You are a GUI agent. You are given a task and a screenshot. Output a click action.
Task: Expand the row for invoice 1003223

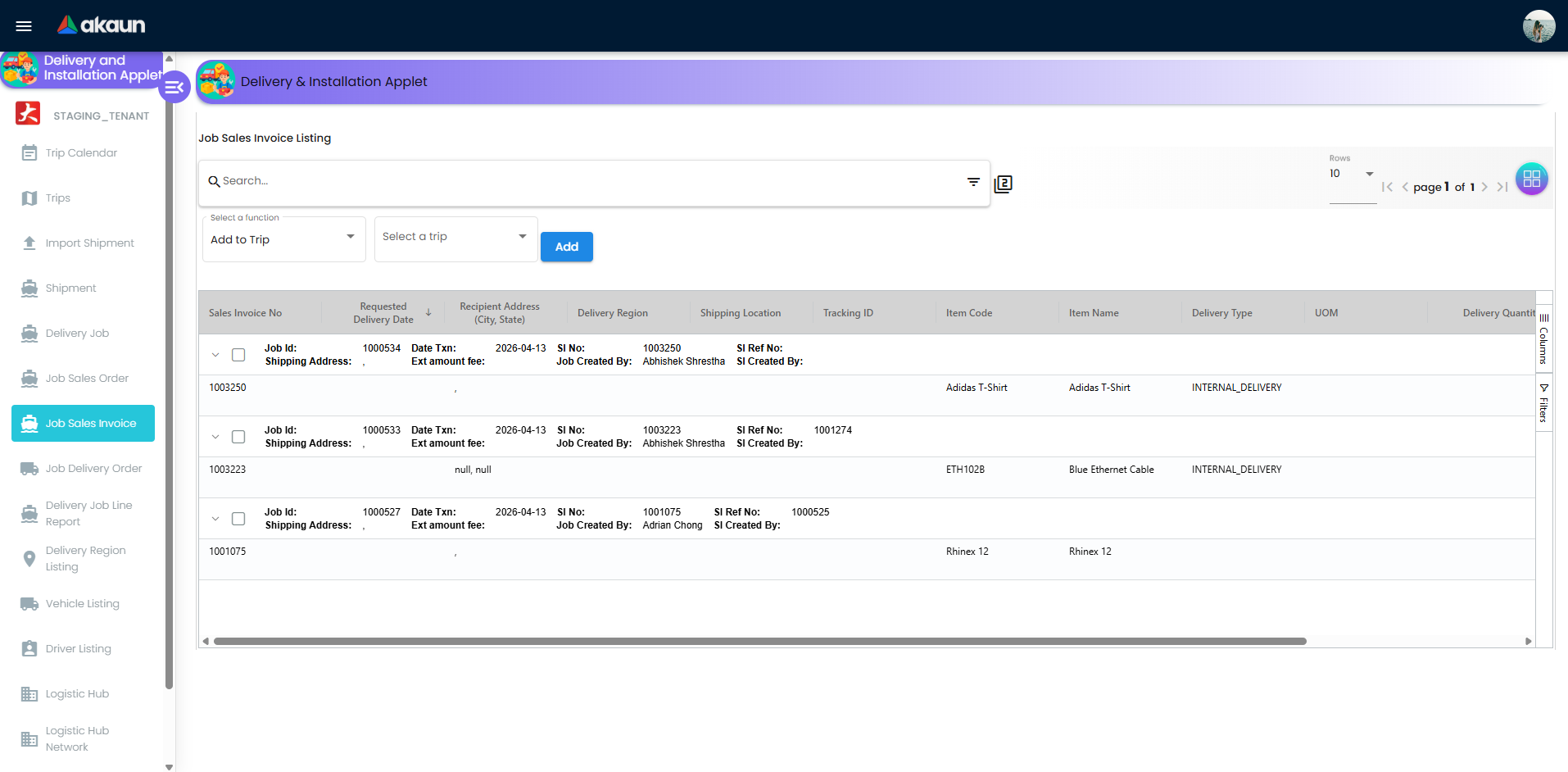tap(215, 436)
